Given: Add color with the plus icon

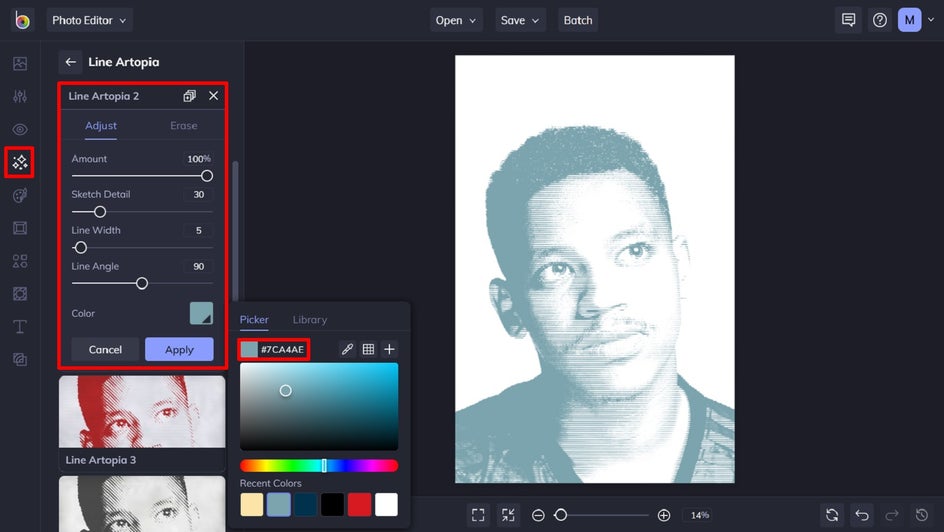Looking at the screenshot, I should click(390, 349).
